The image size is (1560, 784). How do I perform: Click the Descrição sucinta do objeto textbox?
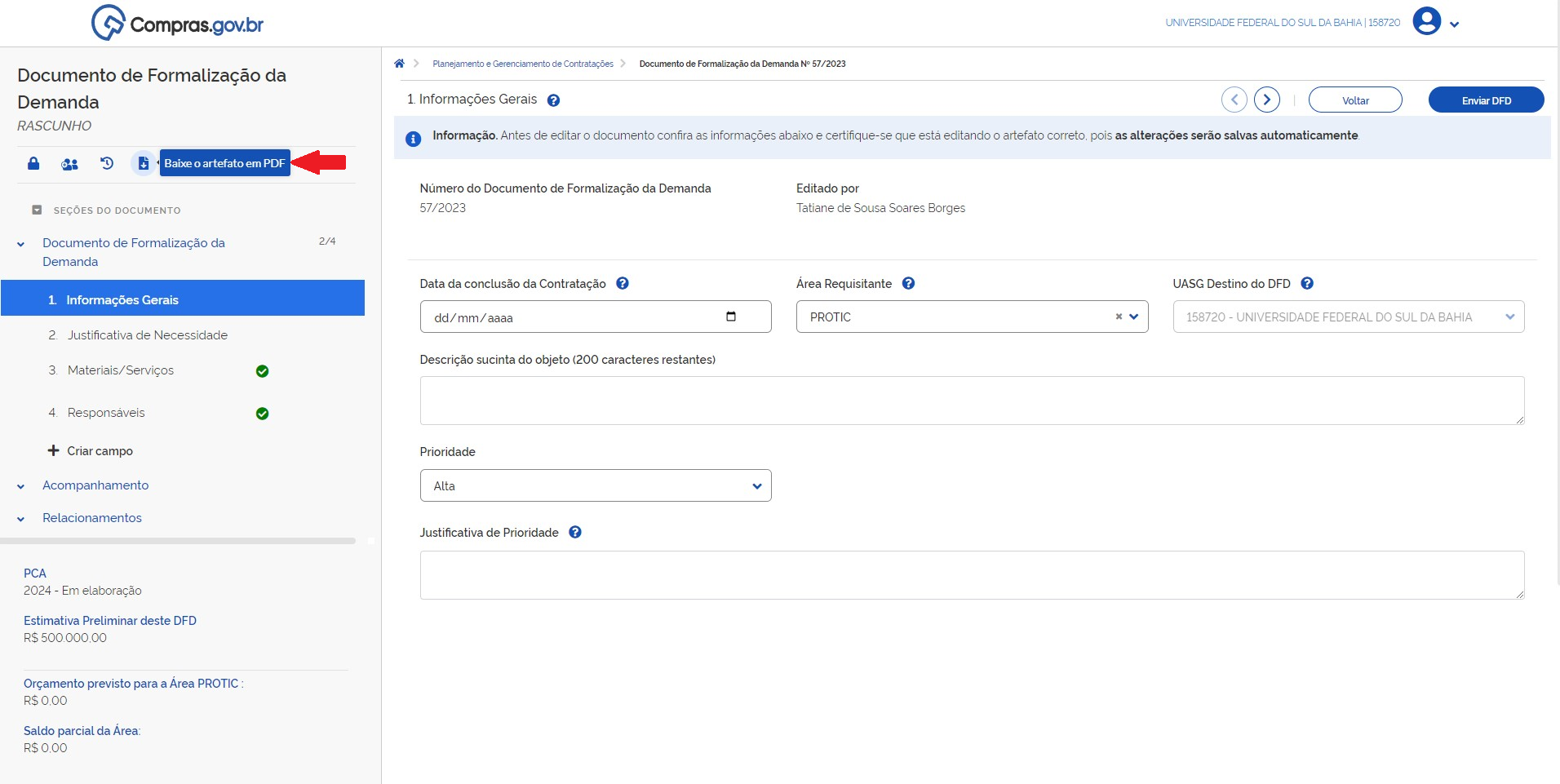[971, 401]
